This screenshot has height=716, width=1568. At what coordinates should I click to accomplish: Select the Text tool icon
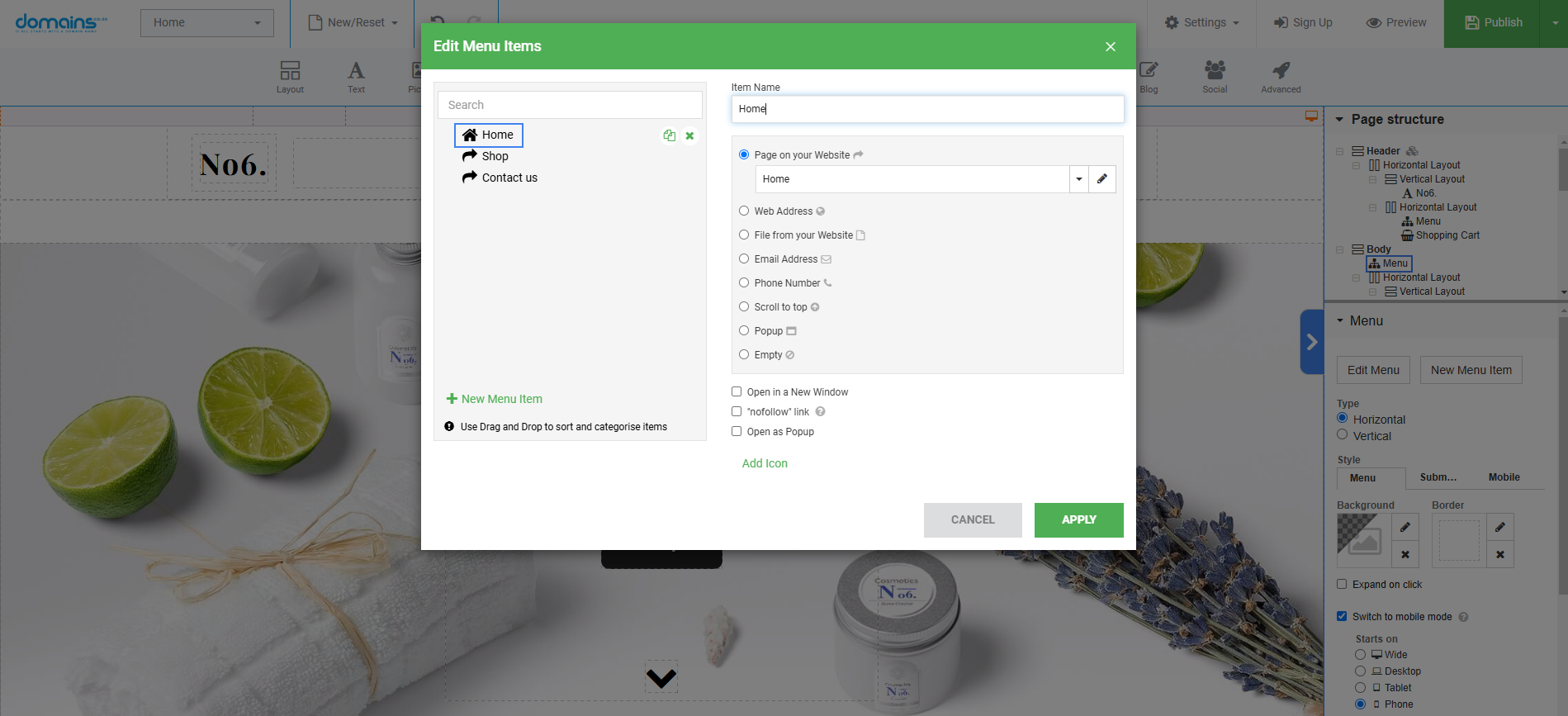pyautogui.click(x=356, y=77)
